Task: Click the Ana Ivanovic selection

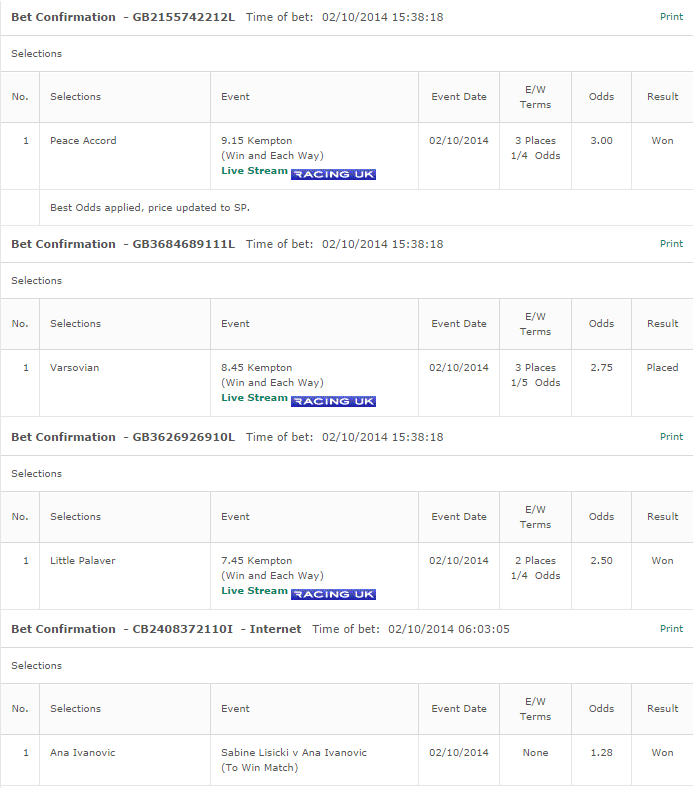Action: (x=83, y=753)
